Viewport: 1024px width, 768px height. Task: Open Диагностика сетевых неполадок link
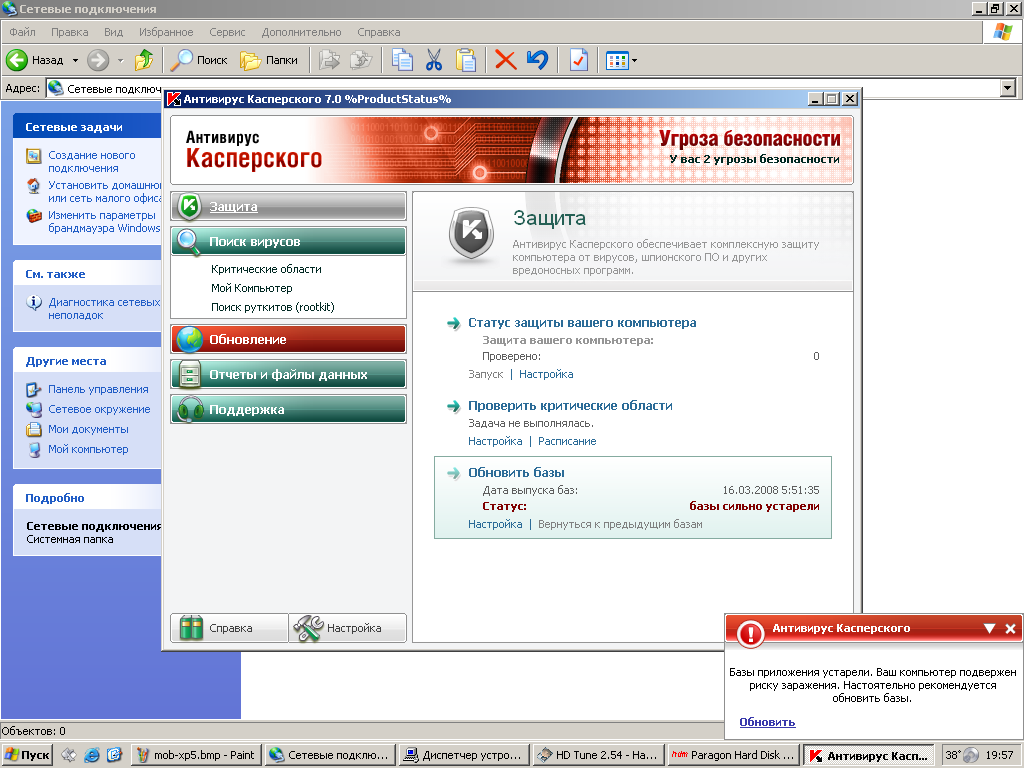(104, 308)
